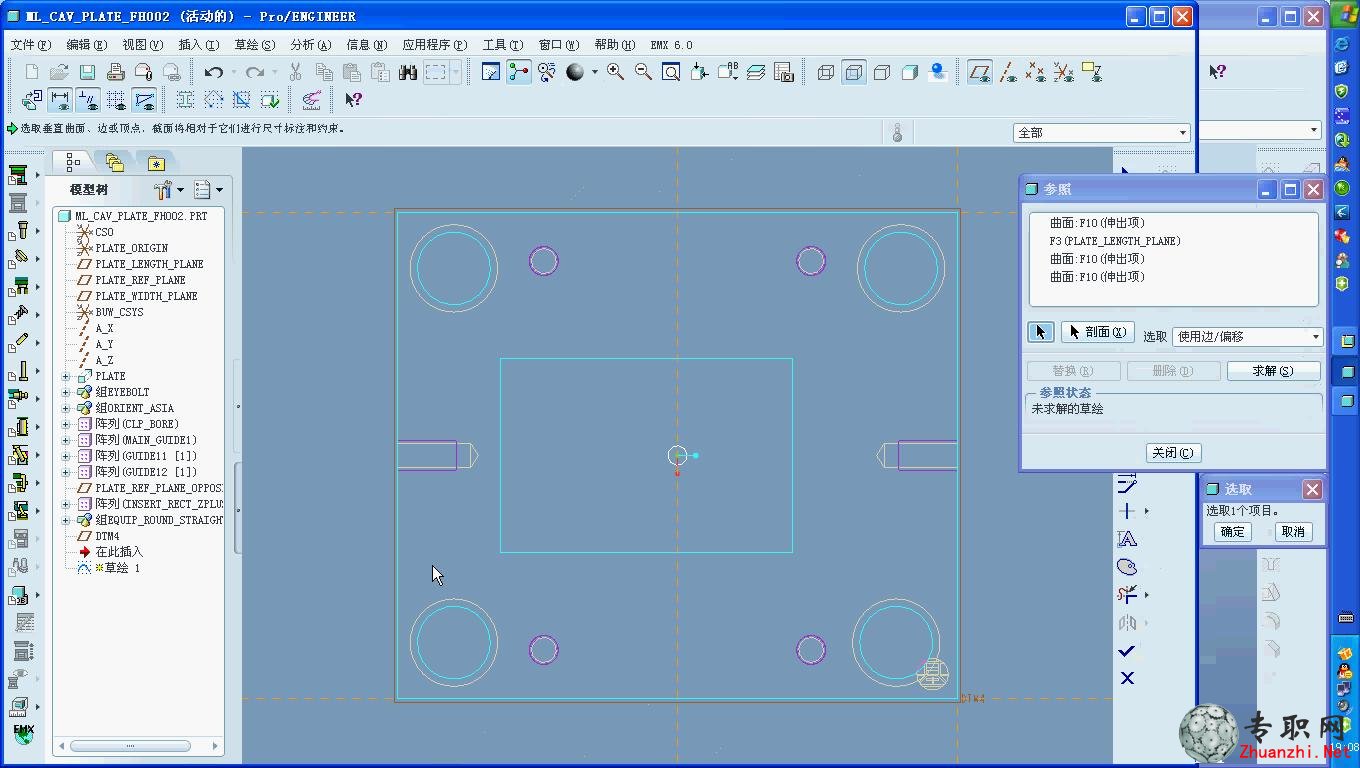Select the No Hidden display icon
This screenshot has height=768, width=1360.
[x=882, y=72]
